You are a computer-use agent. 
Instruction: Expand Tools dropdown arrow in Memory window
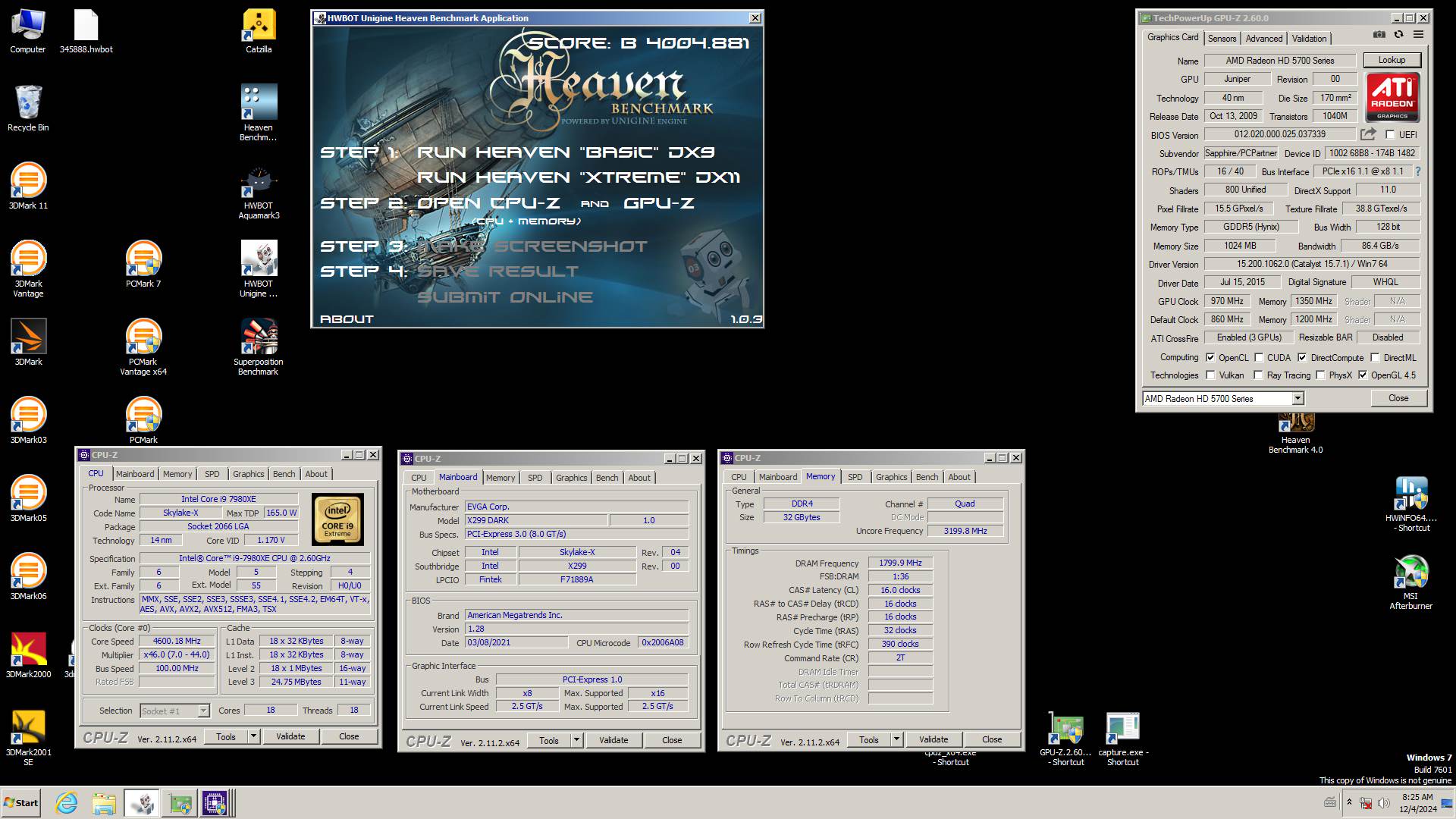tap(896, 739)
